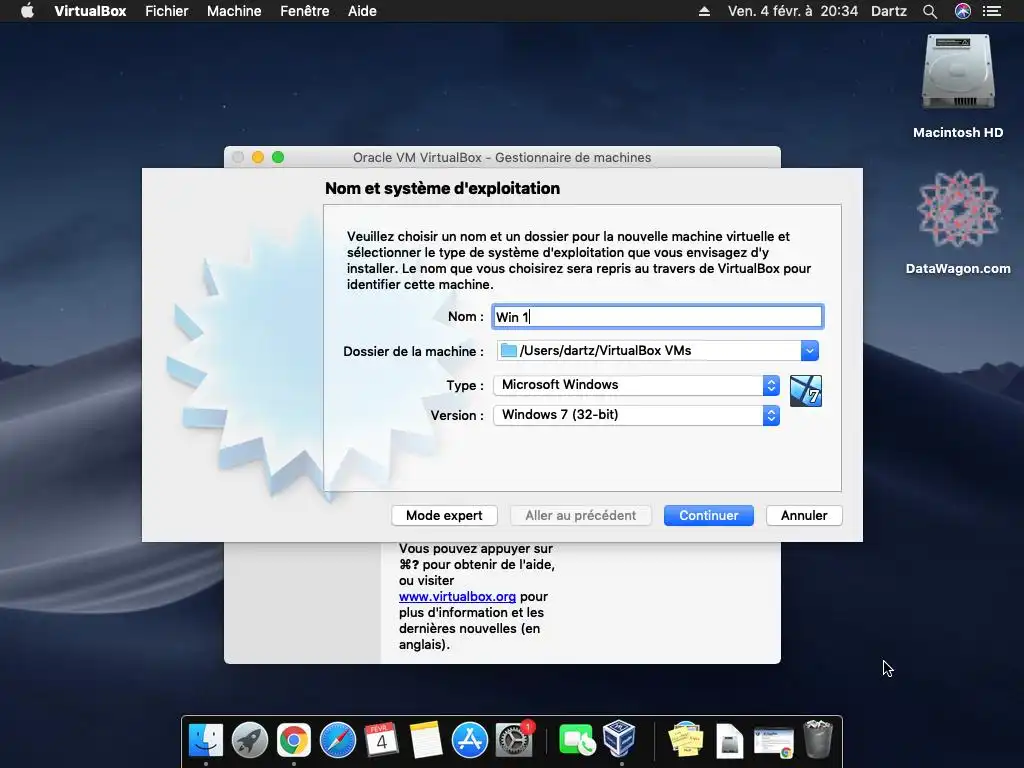Open the www.virtualbox.org link

pyautogui.click(x=457, y=596)
